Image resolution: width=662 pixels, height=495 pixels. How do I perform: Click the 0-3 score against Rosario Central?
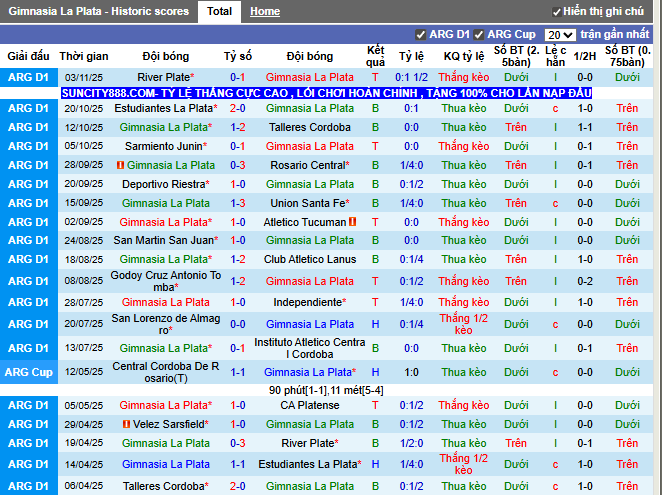point(238,165)
